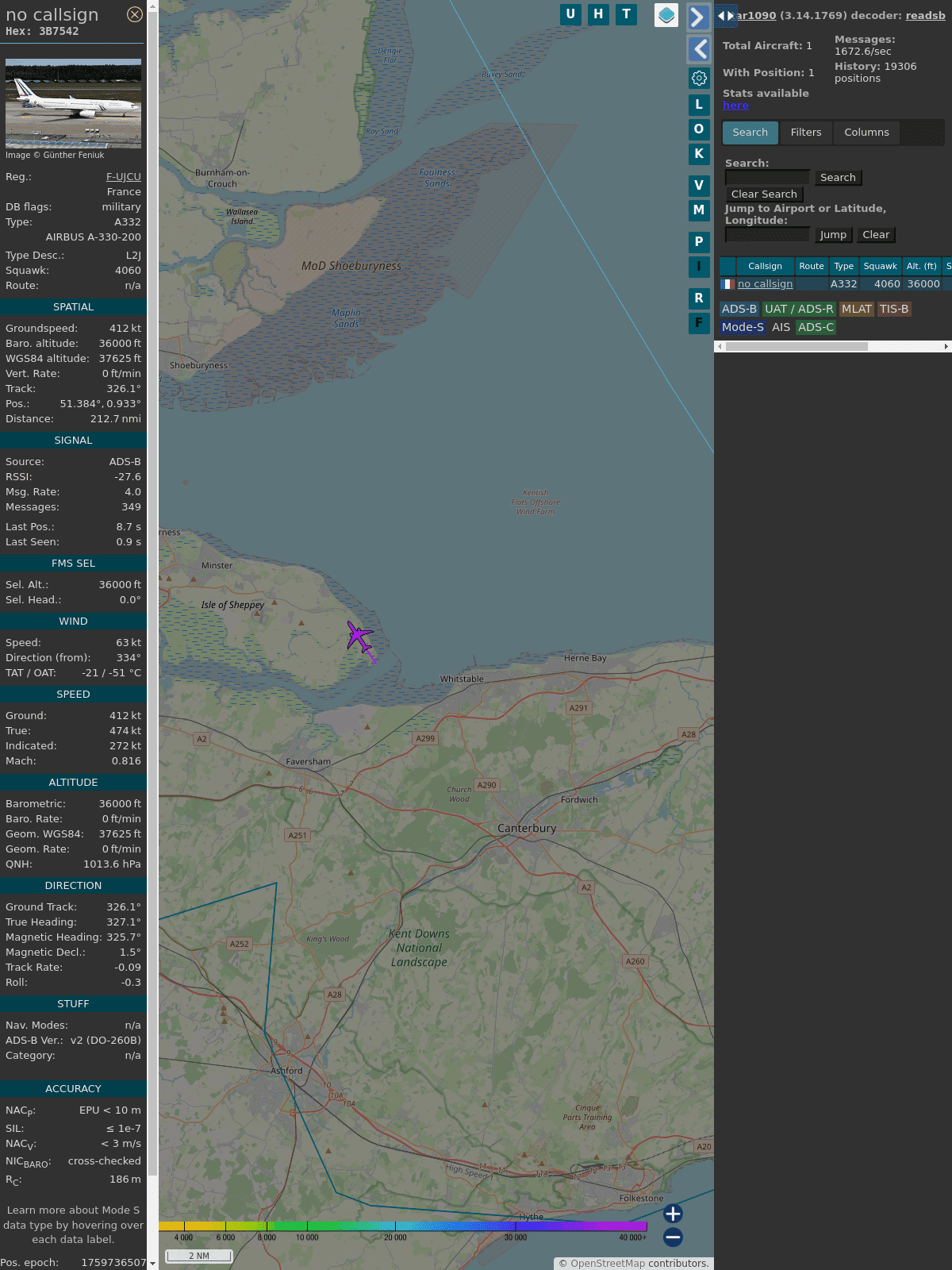Click the 36000 altitude cell in table

coord(923,284)
